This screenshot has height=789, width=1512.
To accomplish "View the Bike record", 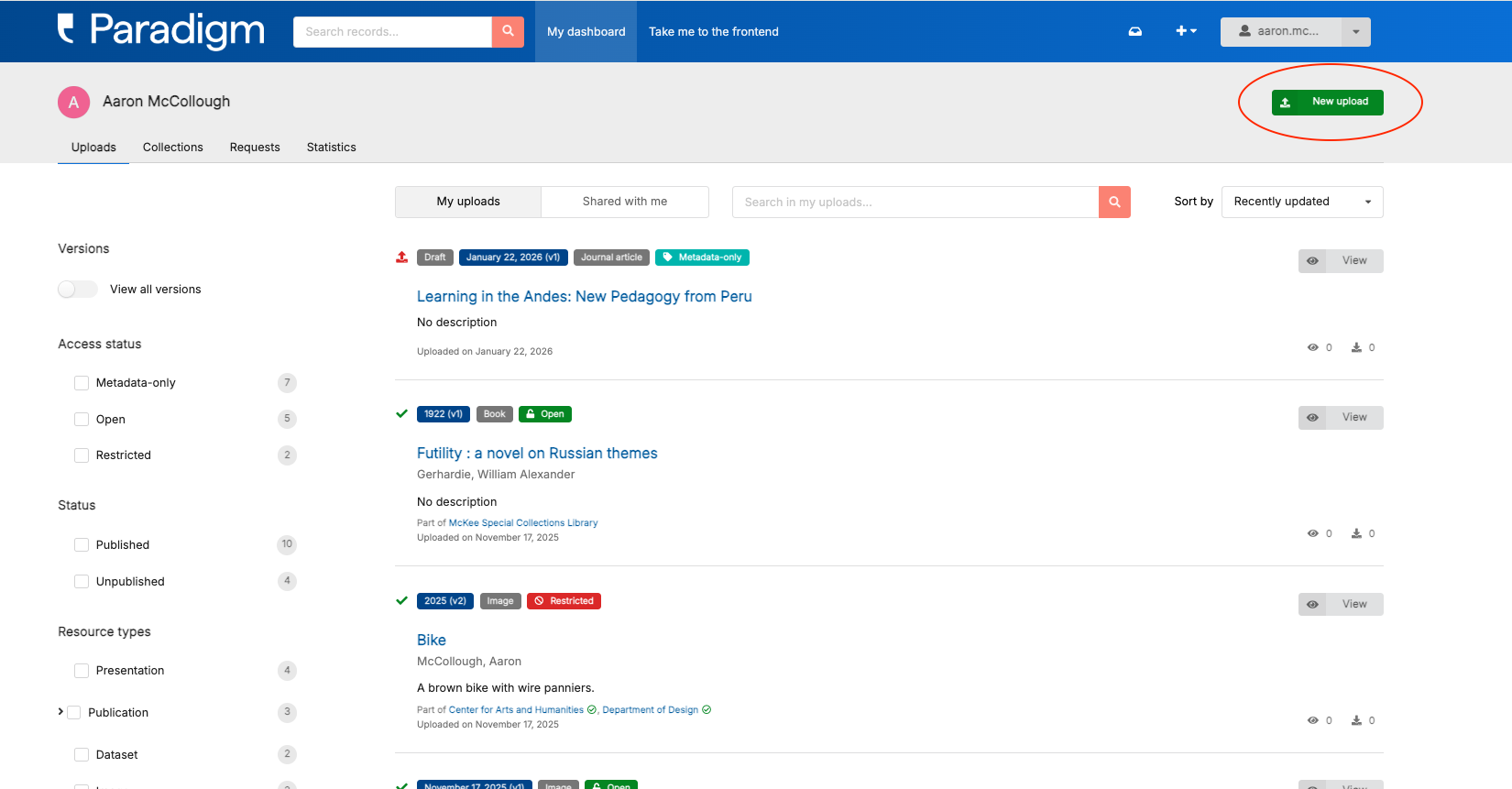I will (1341, 605).
